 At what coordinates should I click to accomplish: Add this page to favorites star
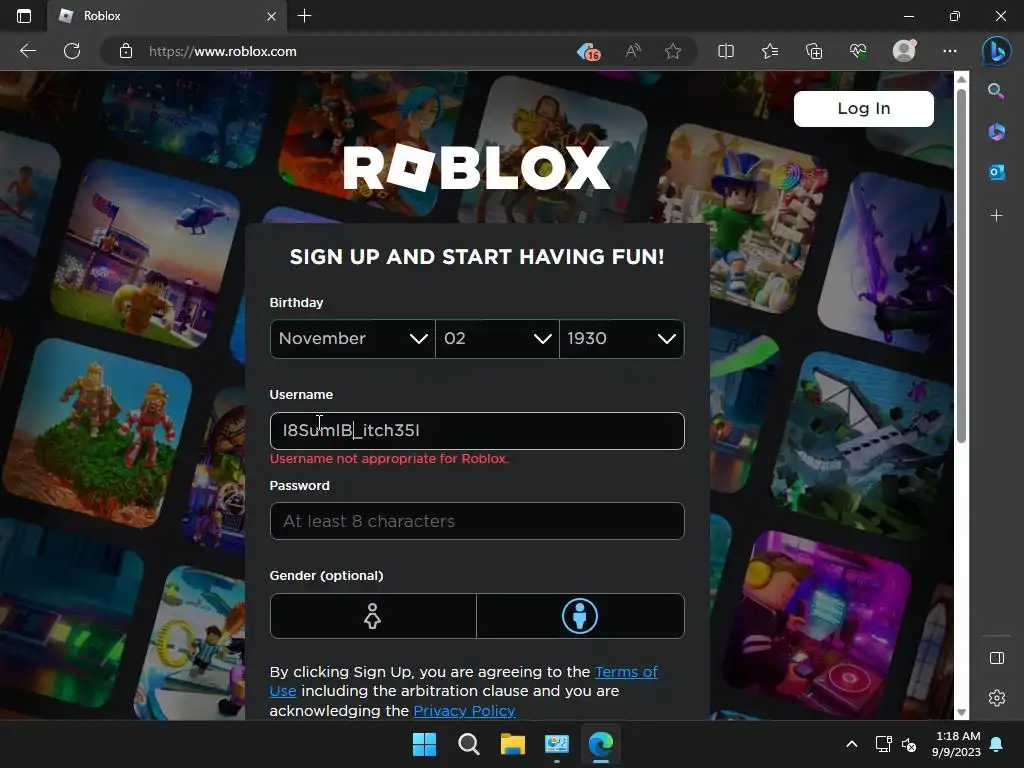(x=673, y=51)
